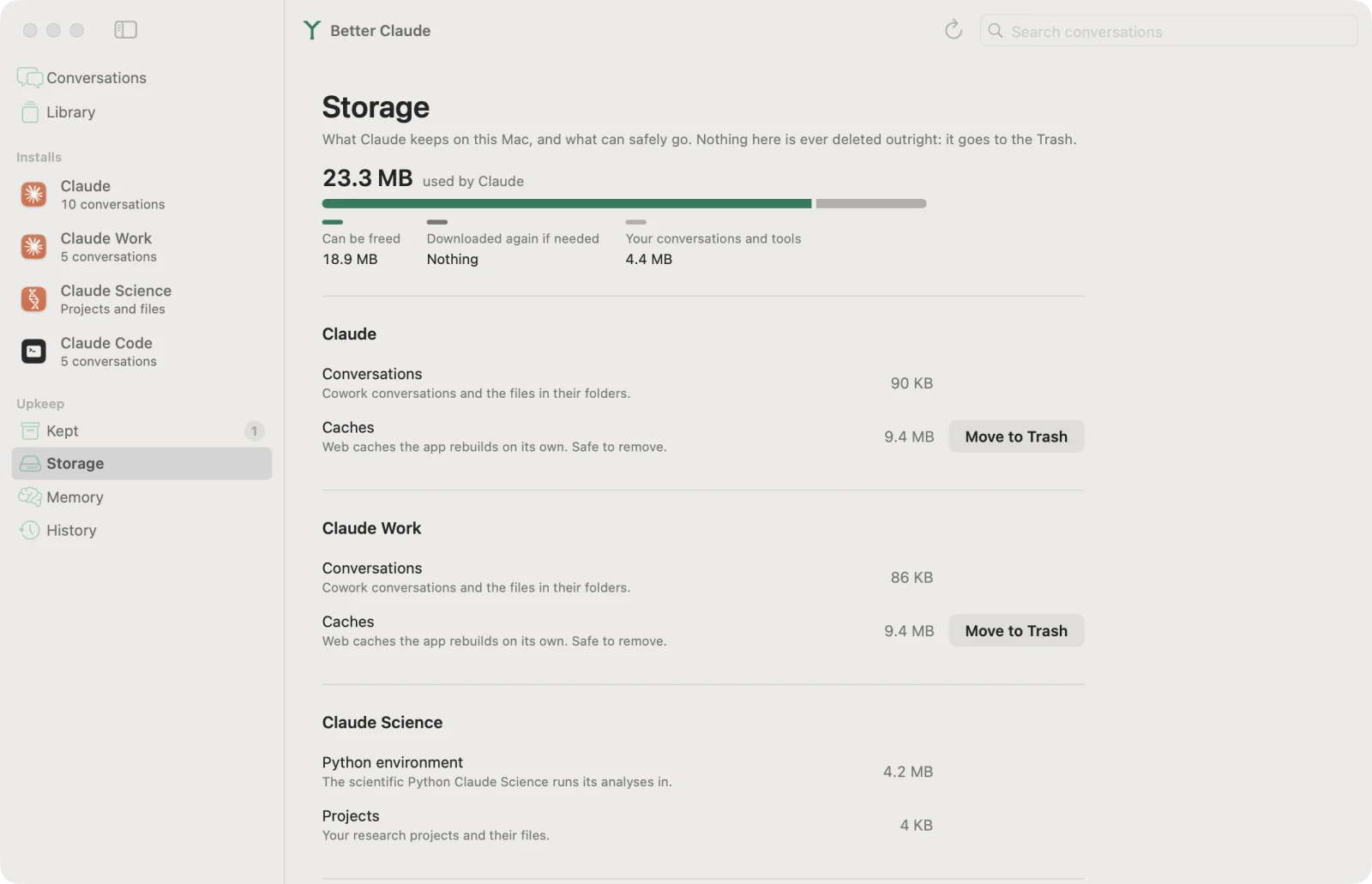Click the Kept badge count 1
Image resolution: width=1372 pixels, height=884 pixels.
tap(254, 431)
